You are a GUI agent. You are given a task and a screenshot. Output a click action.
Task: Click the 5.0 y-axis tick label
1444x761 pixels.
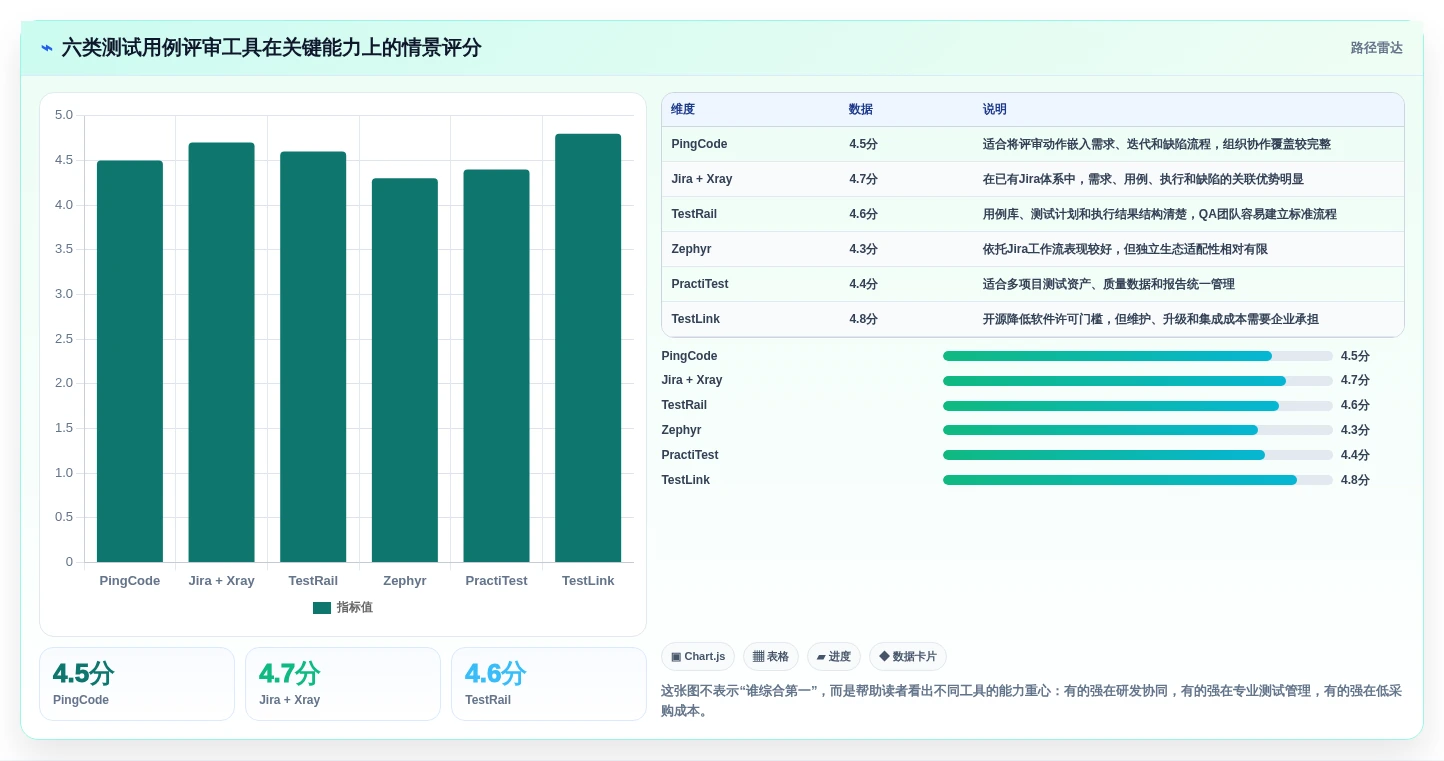pyautogui.click(x=63, y=115)
